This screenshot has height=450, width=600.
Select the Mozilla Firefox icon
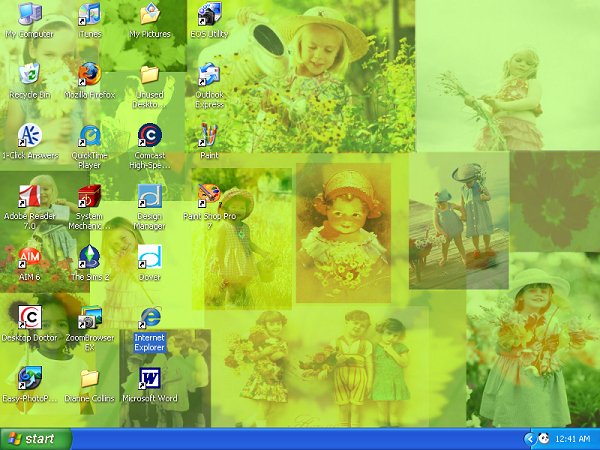click(x=90, y=76)
